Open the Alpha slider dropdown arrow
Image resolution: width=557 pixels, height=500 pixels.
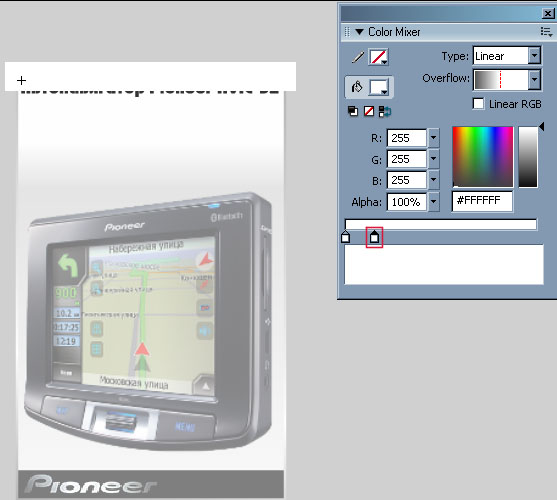point(433,202)
